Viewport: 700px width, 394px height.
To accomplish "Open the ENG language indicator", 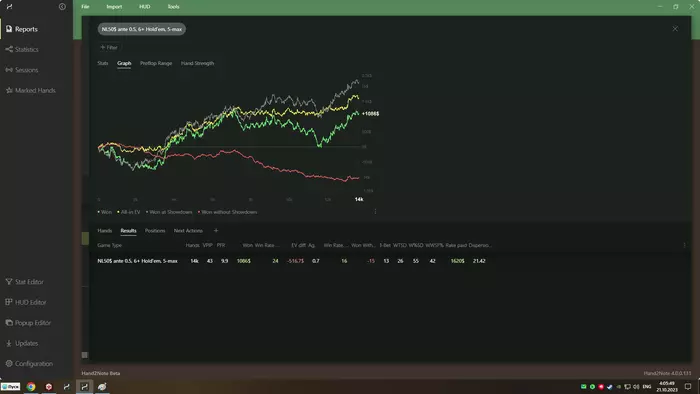I will coord(646,386).
